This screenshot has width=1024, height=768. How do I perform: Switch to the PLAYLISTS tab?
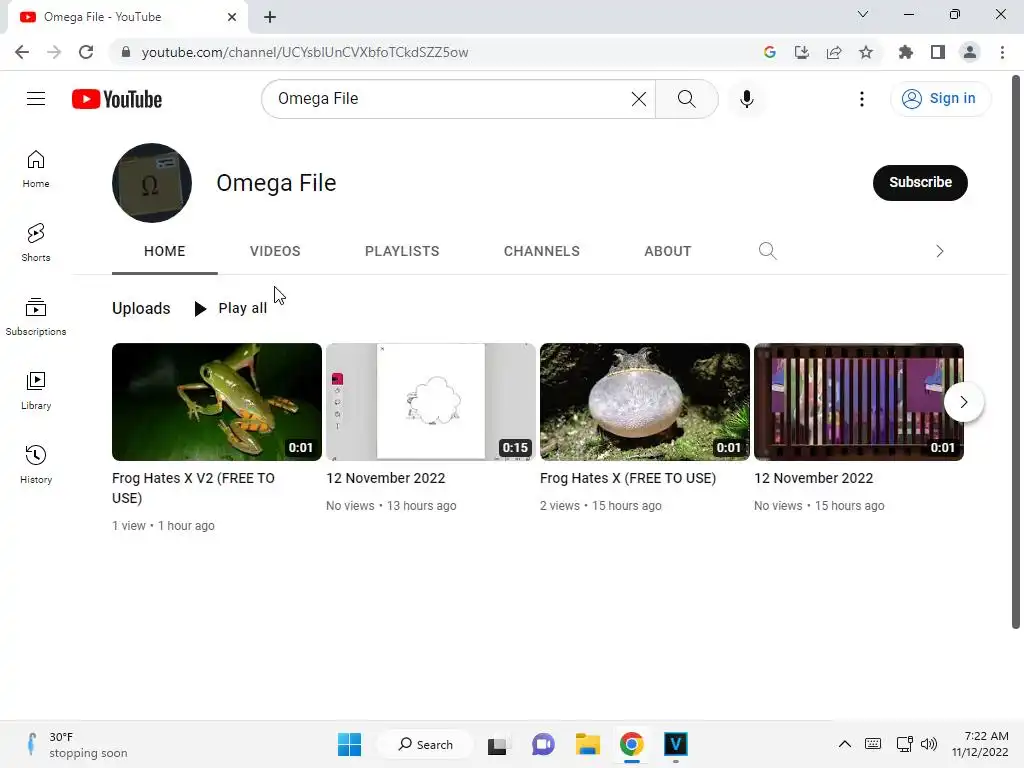402,251
